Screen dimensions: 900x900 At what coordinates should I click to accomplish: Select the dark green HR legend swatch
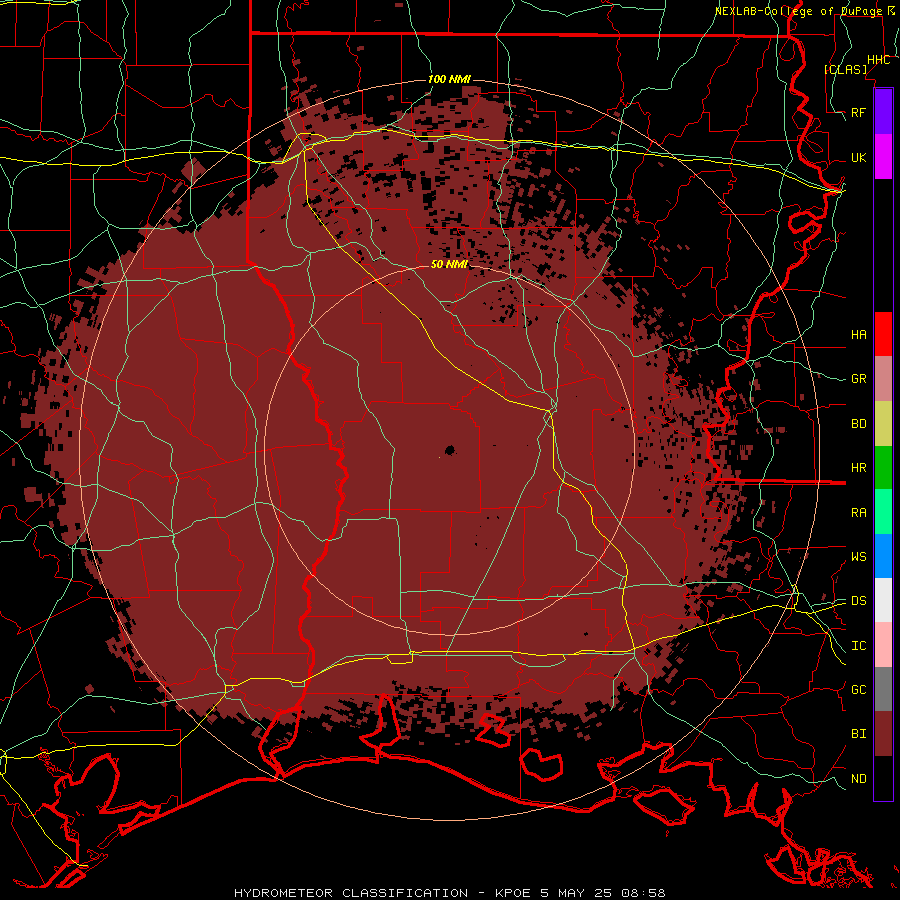pyautogui.click(x=883, y=468)
